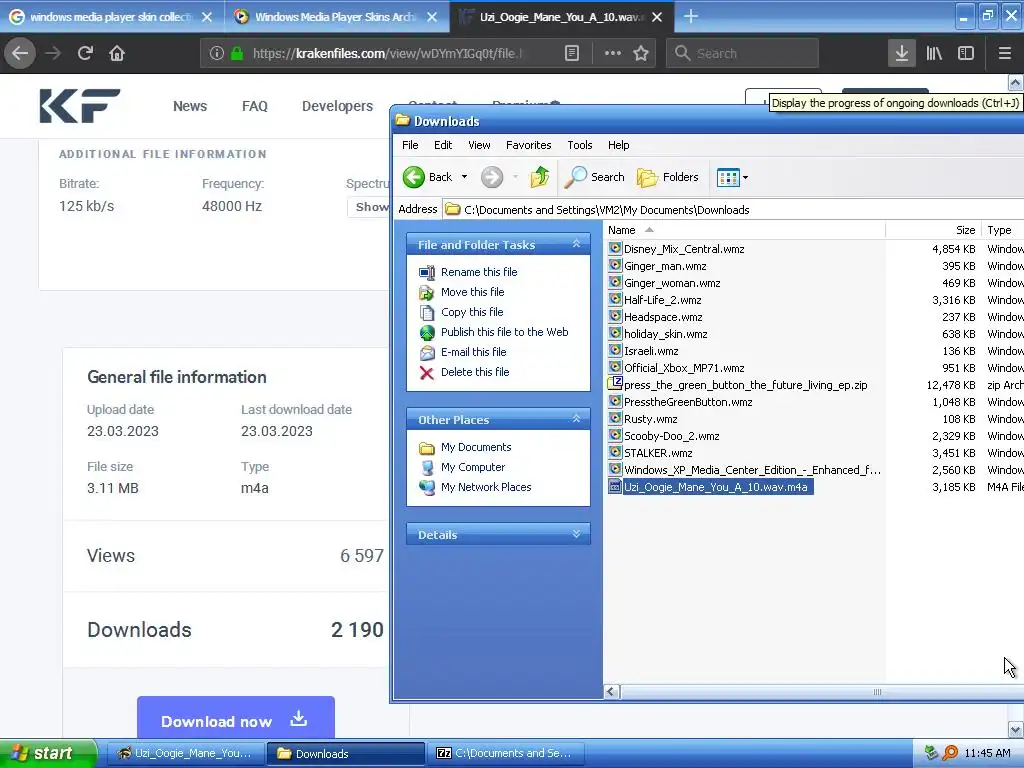Open FAQ link on KrakenFiles
Viewport: 1024px width, 768px height.
(255, 106)
